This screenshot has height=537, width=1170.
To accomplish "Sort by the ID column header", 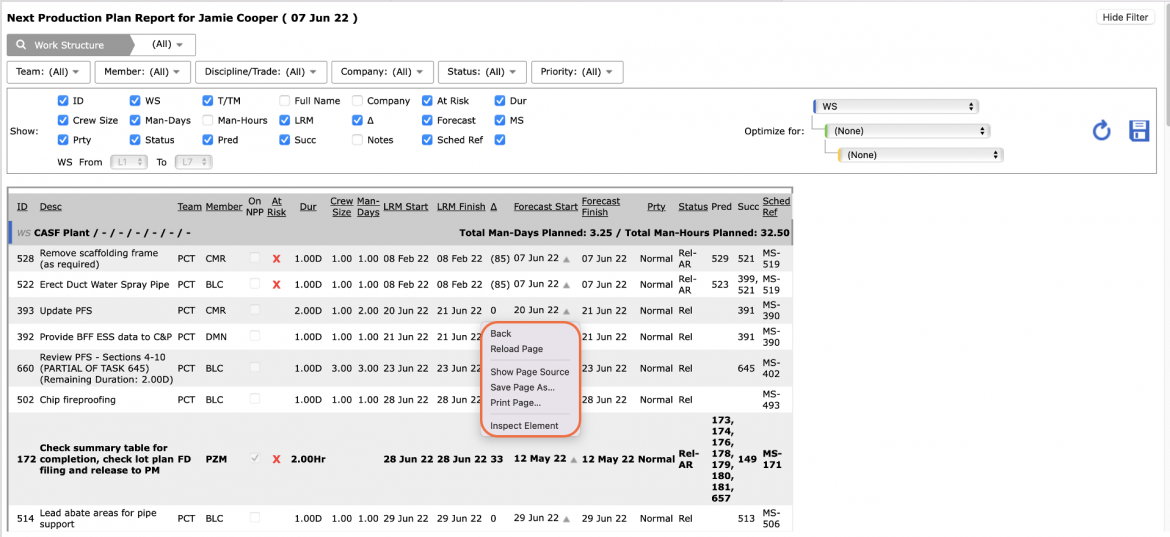I will (22, 207).
